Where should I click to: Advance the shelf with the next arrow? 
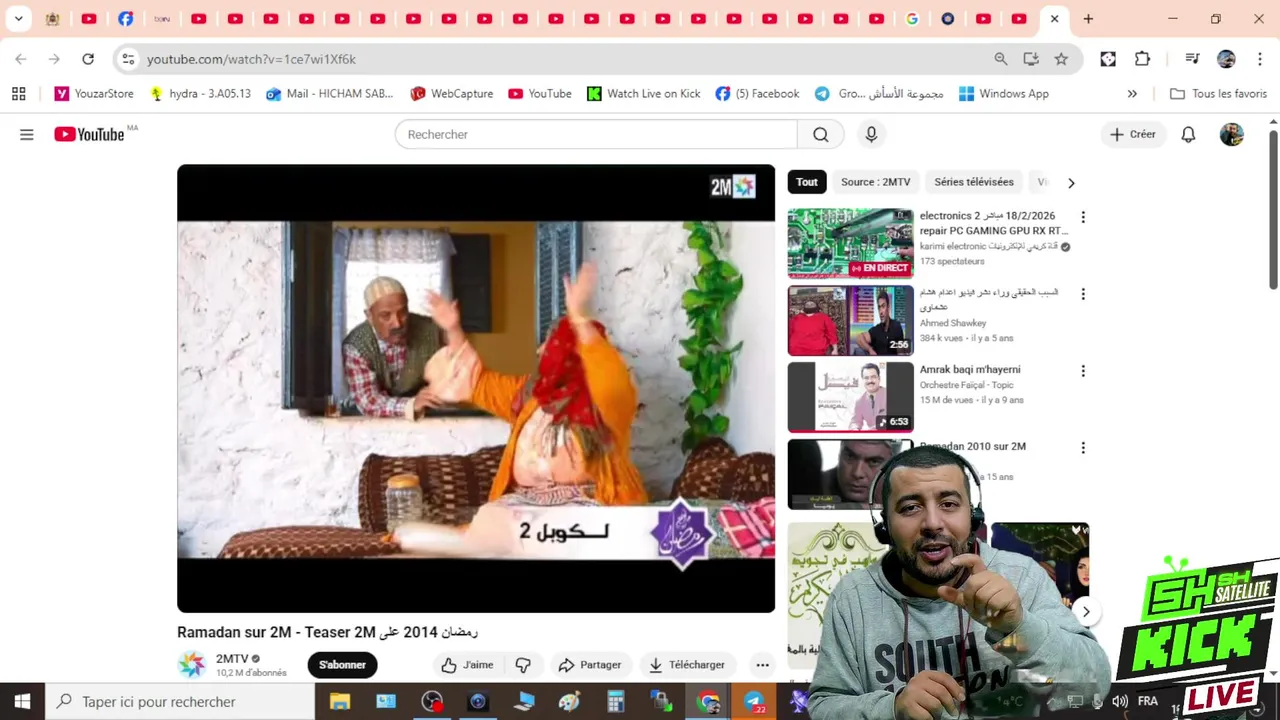(x=1085, y=612)
